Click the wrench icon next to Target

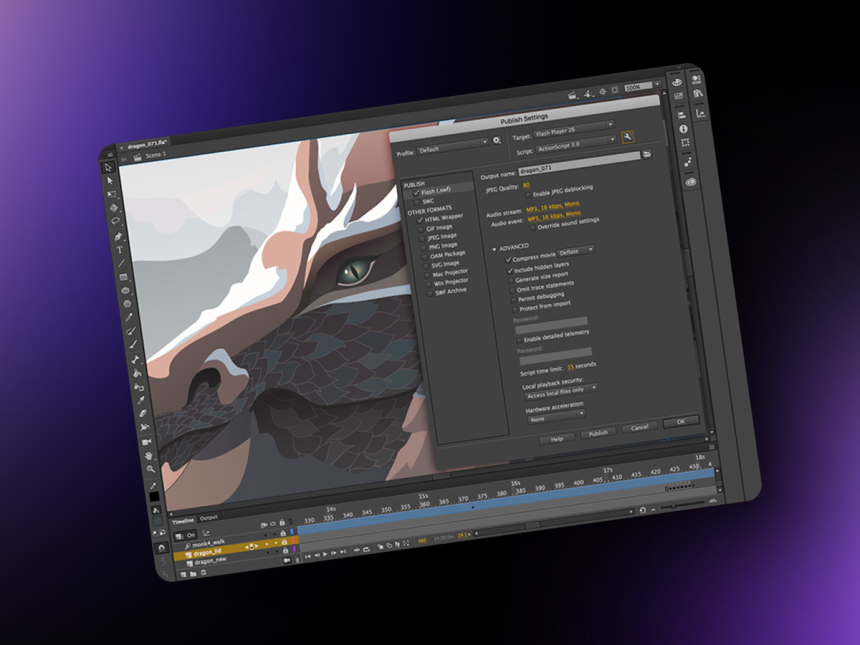626,138
